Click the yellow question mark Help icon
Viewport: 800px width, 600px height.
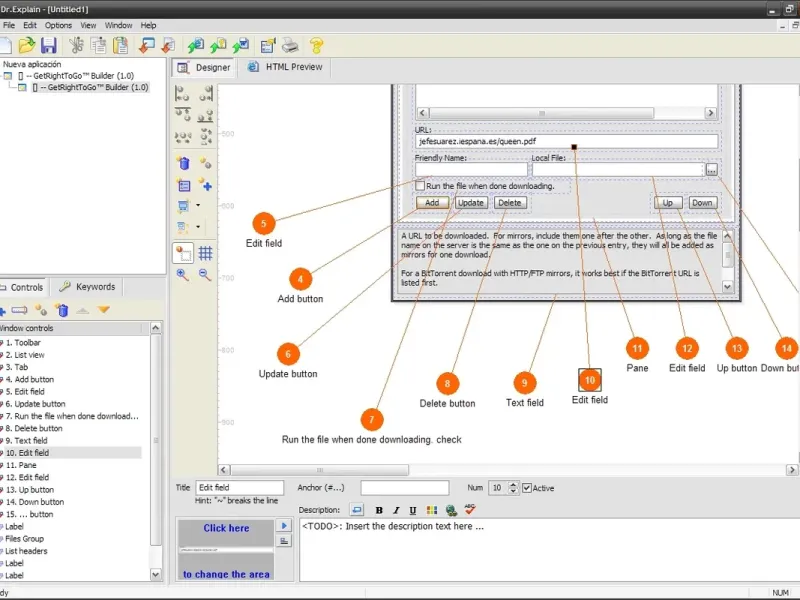pyautogui.click(x=316, y=45)
